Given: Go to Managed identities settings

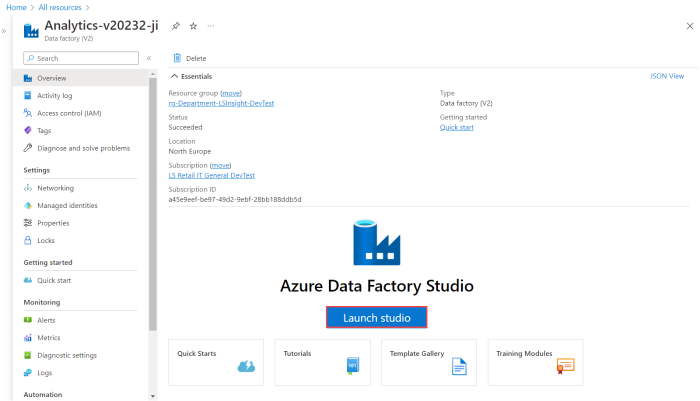Looking at the screenshot, I should pos(67,205).
